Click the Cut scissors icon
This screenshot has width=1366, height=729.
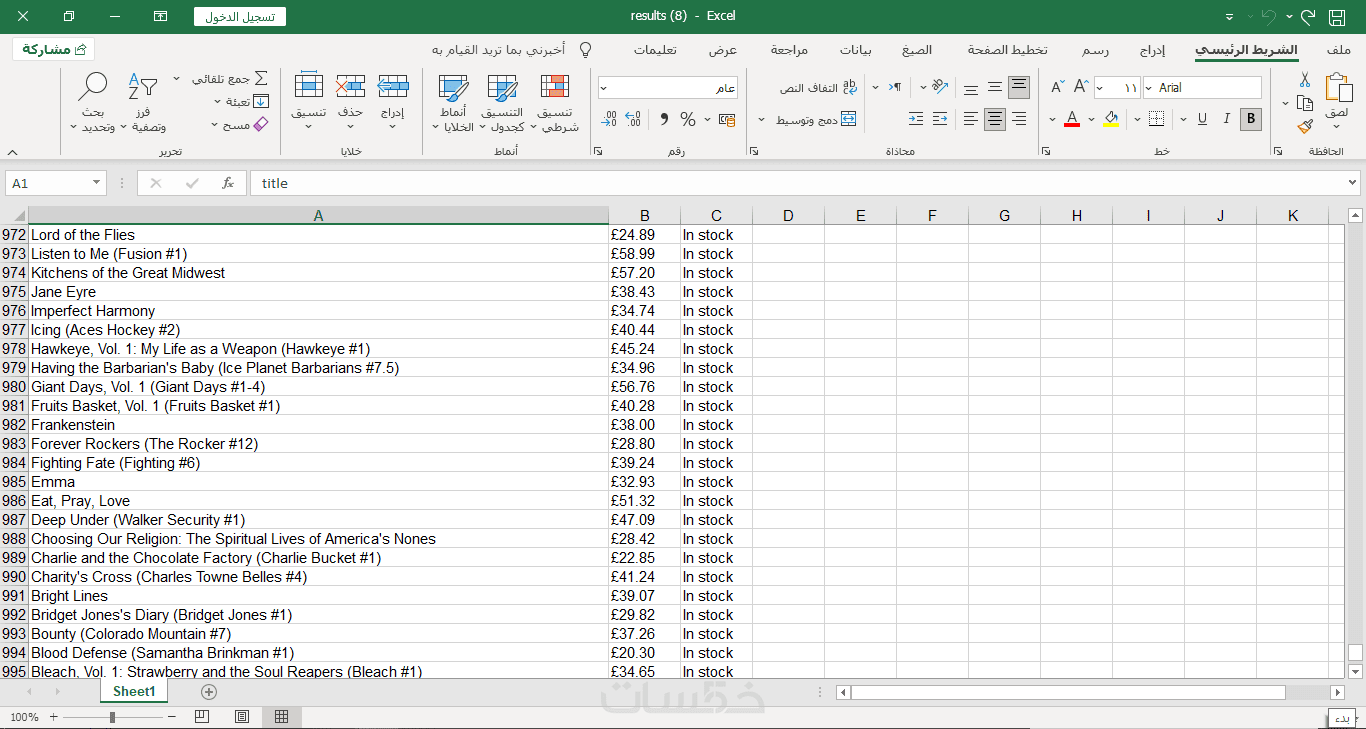1305,80
